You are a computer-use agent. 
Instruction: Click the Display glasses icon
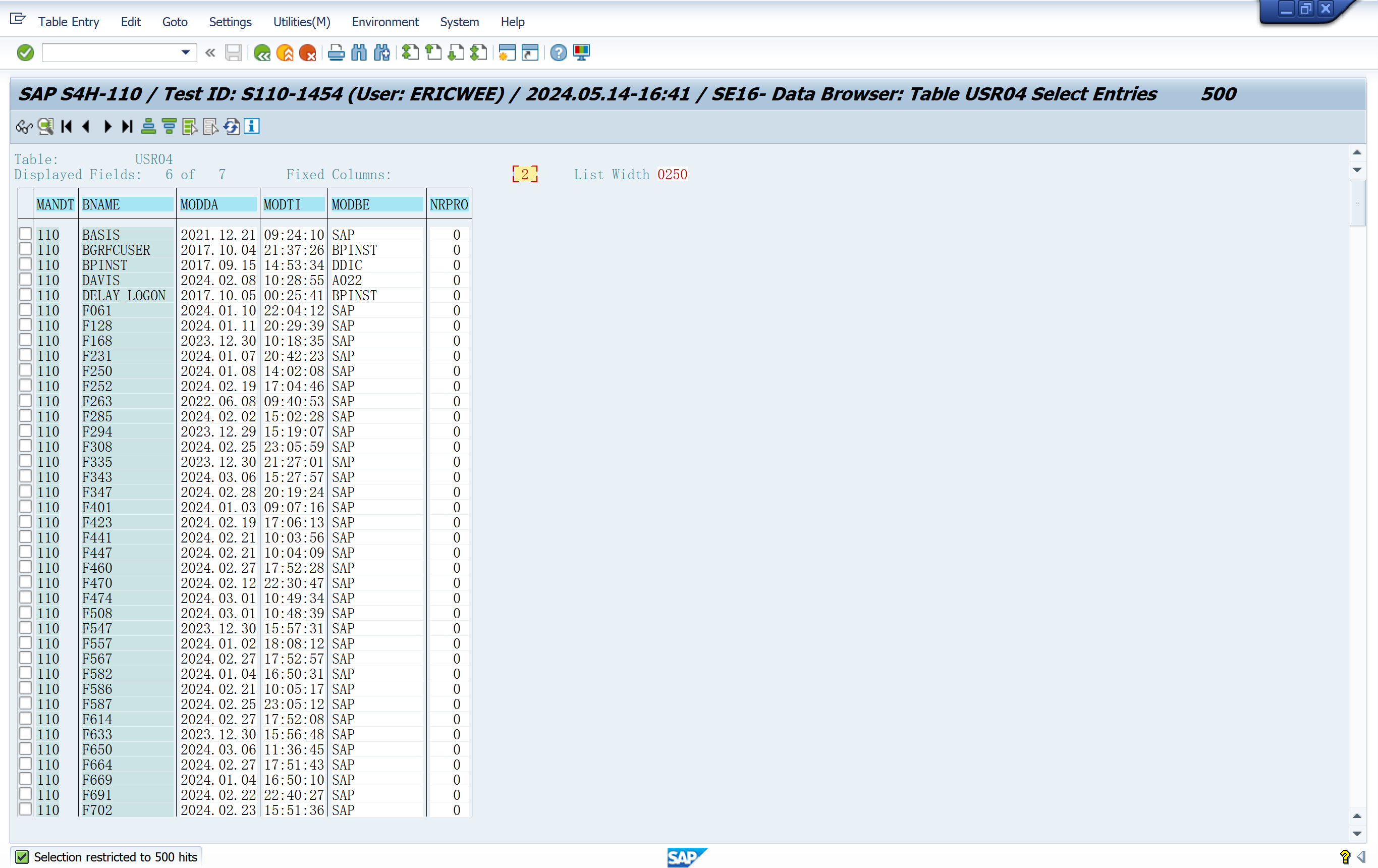pos(23,126)
